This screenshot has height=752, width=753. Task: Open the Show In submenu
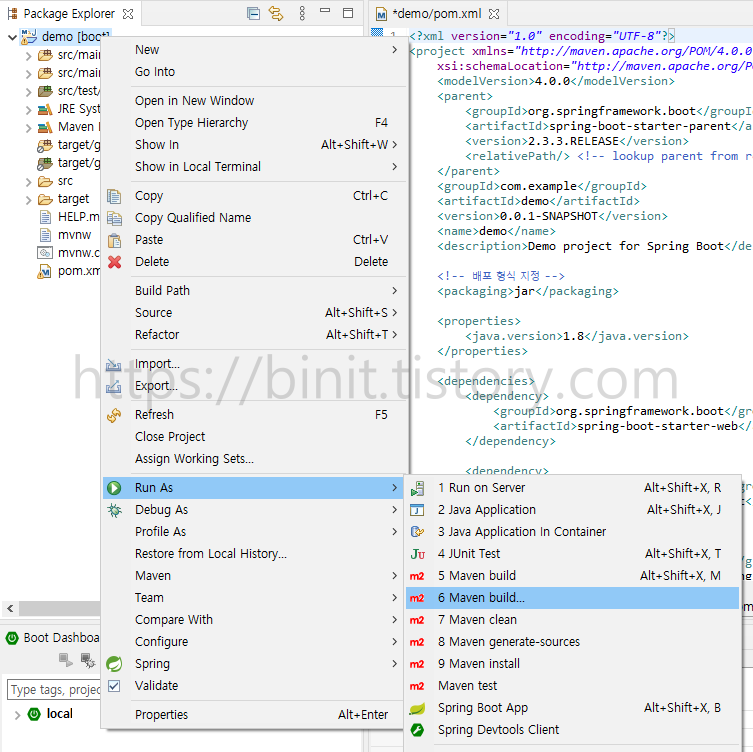pos(254,145)
